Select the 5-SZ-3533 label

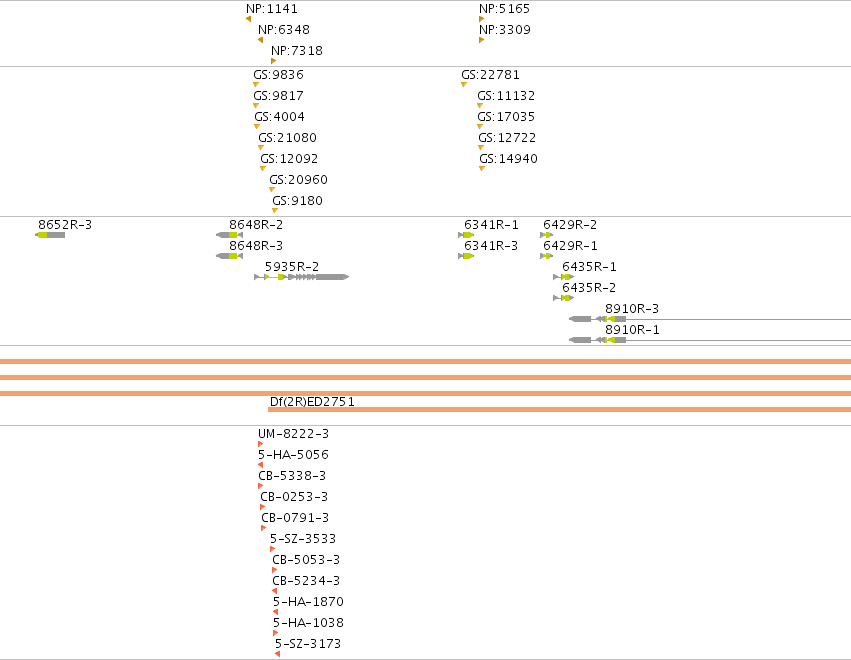pos(303,539)
